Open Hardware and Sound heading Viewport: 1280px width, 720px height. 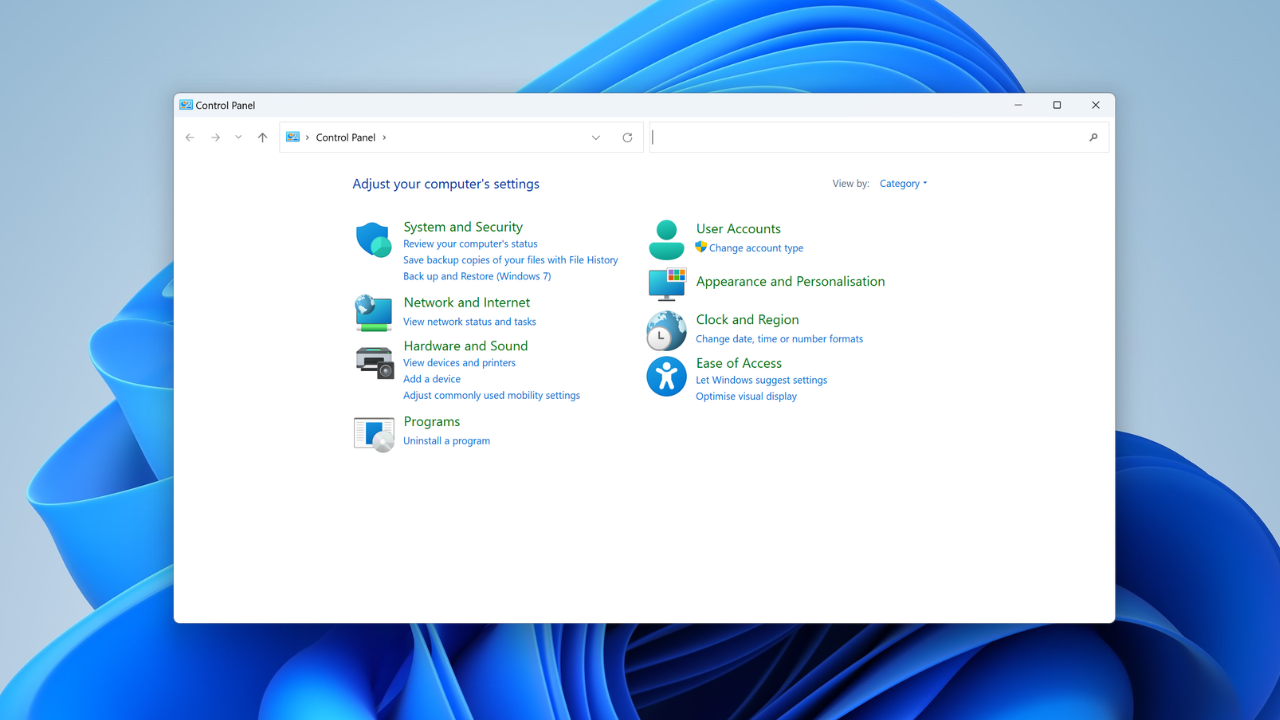click(x=465, y=346)
